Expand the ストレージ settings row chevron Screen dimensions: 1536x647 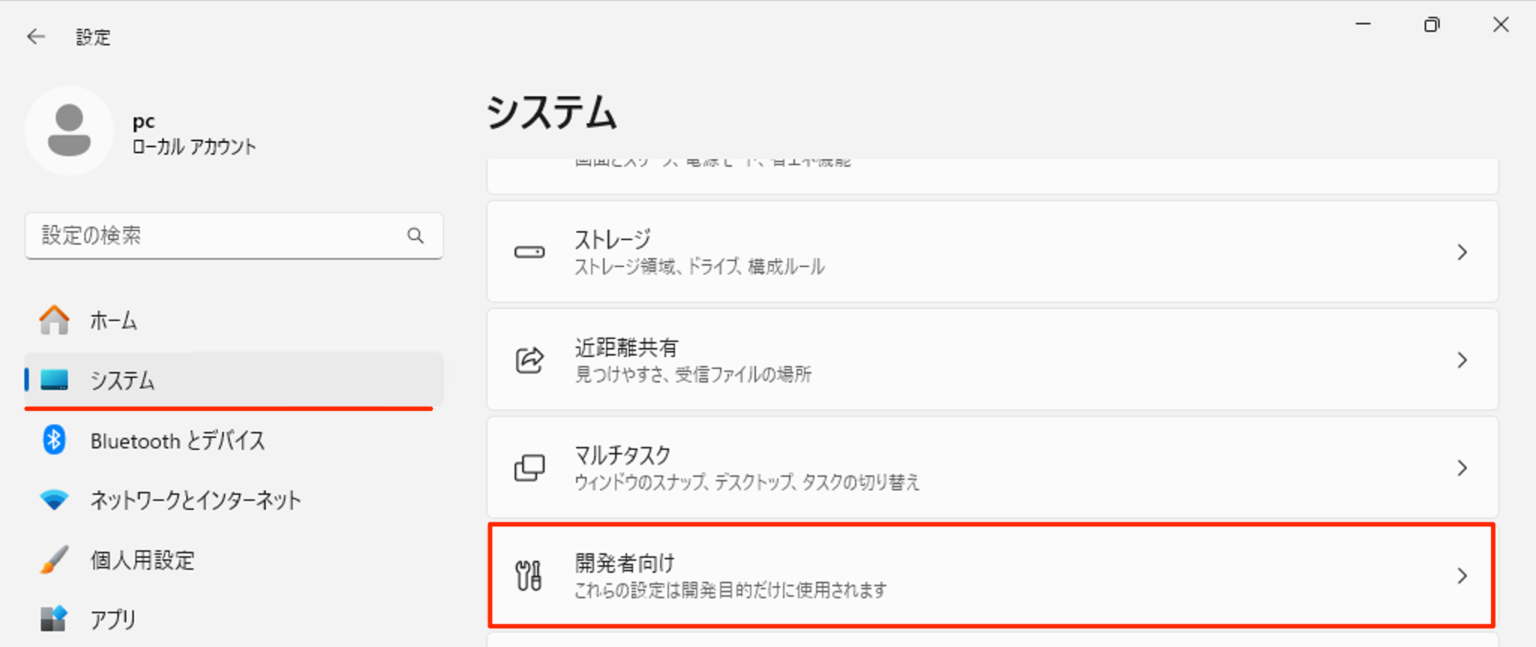coord(1462,252)
